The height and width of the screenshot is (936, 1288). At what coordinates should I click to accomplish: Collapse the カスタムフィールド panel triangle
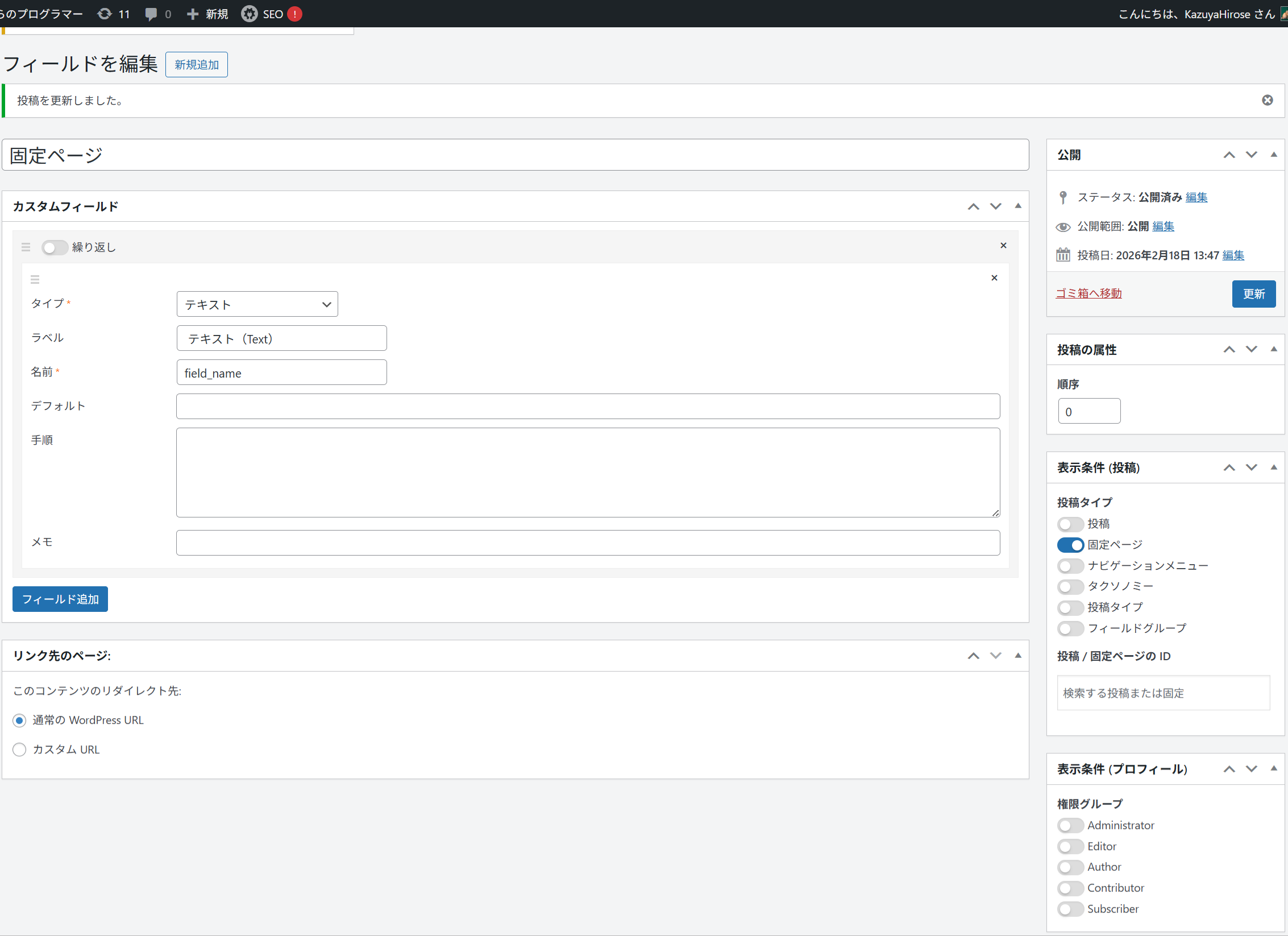[1018, 206]
